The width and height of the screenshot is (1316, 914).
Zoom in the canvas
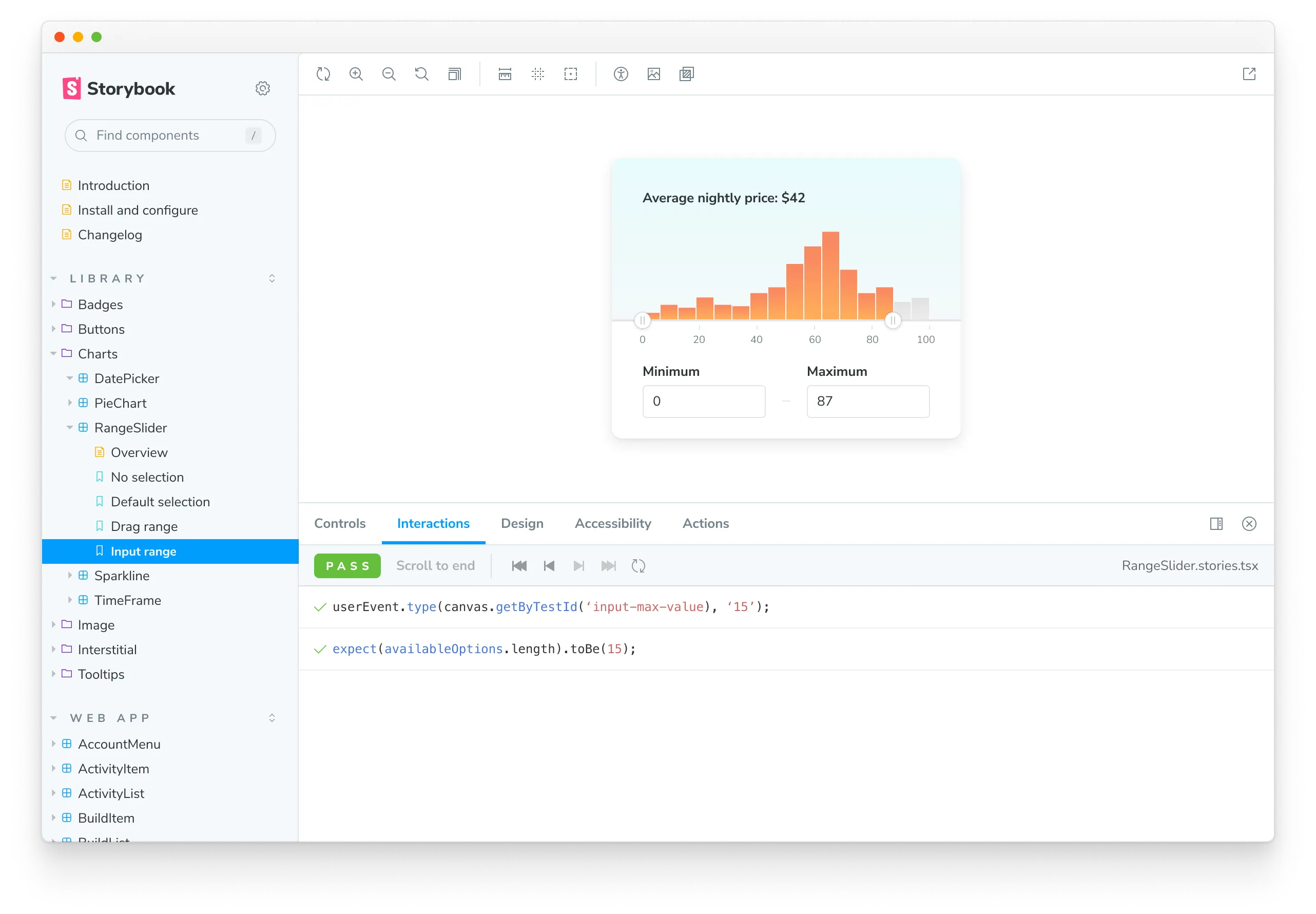pos(356,74)
